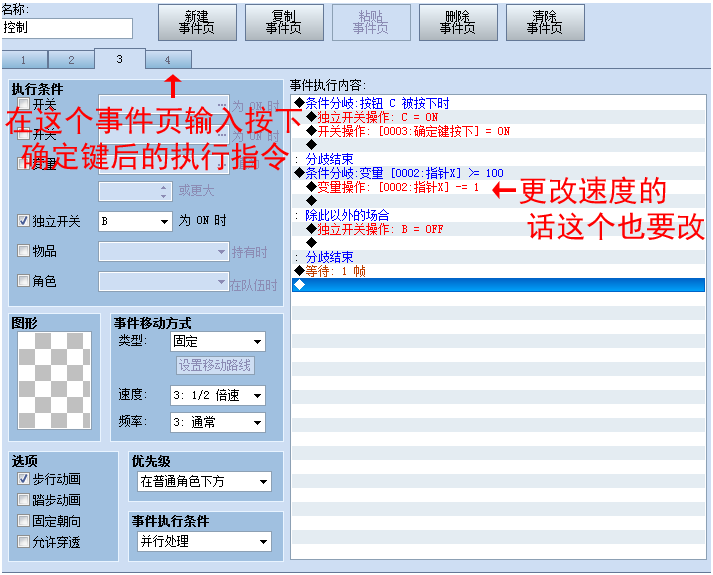Select the line 独立开关操作: C = ON
Screen dimensions: 713x575
[x=499, y=117]
